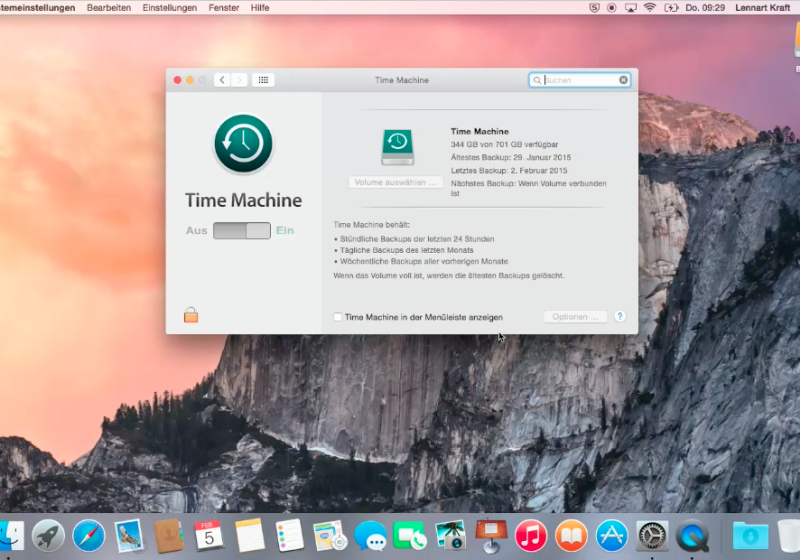Image resolution: width=800 pixels, height=560 pixels.
Task: Click into the Suchen search field
Action: 580,80
